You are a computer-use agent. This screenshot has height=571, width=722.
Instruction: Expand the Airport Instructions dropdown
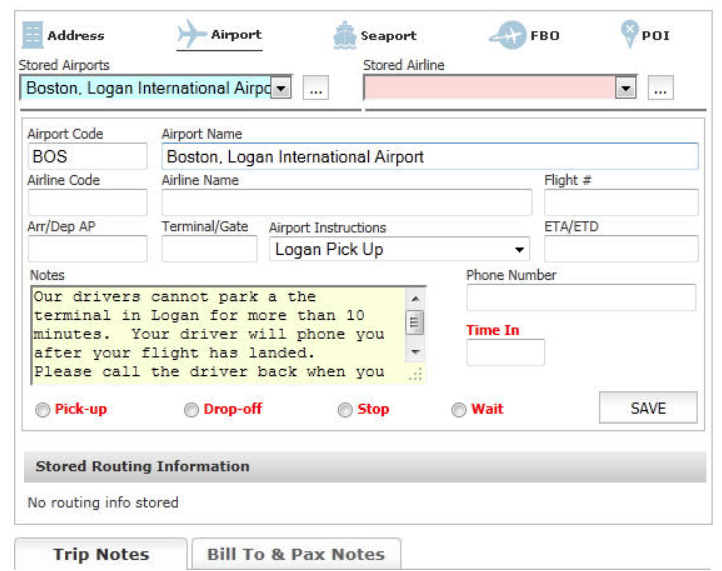(x=520, y=250)
